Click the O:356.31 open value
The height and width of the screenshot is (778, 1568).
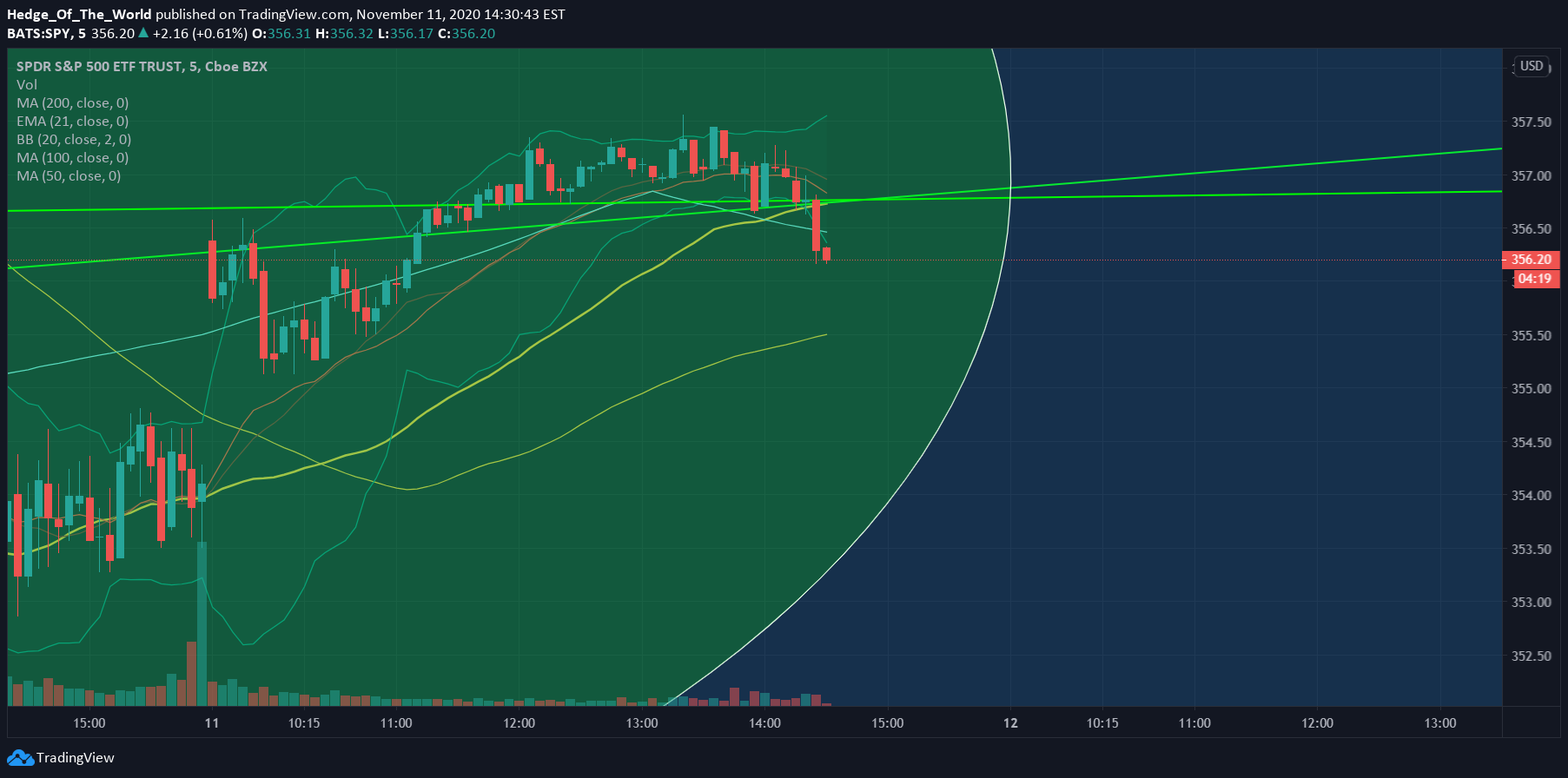[x=281, y=34]
